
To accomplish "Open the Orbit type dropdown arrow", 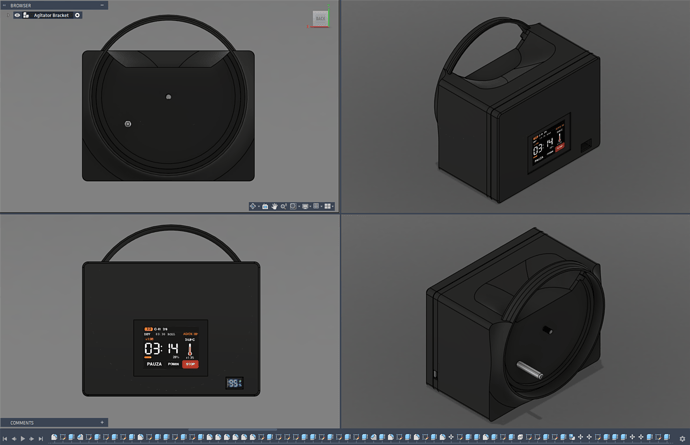I will (259, 206).
